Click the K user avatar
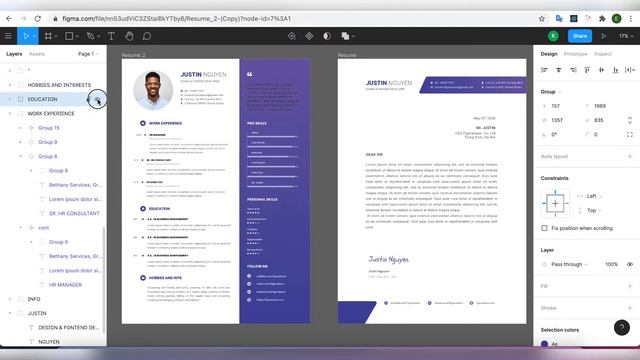The height and width of the screenshot is (360, 640). click(553, 36)
